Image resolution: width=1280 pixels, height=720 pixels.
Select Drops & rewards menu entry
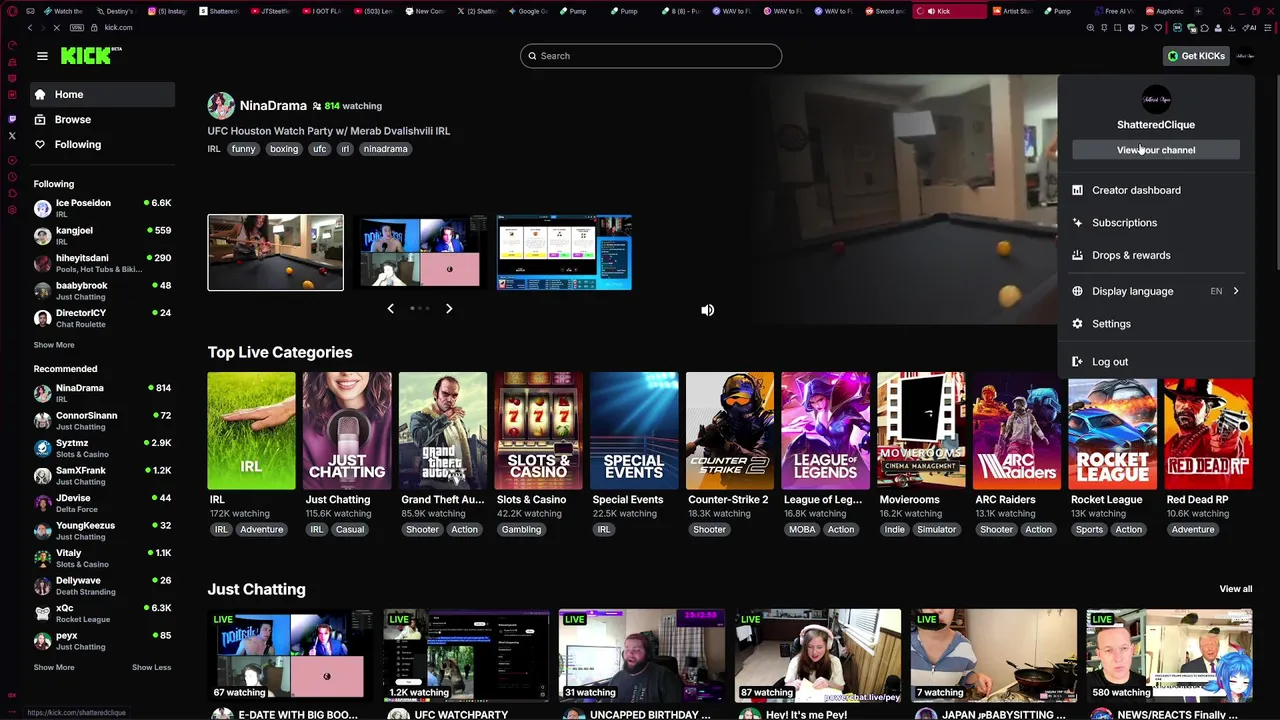[x=1156, y=255]
